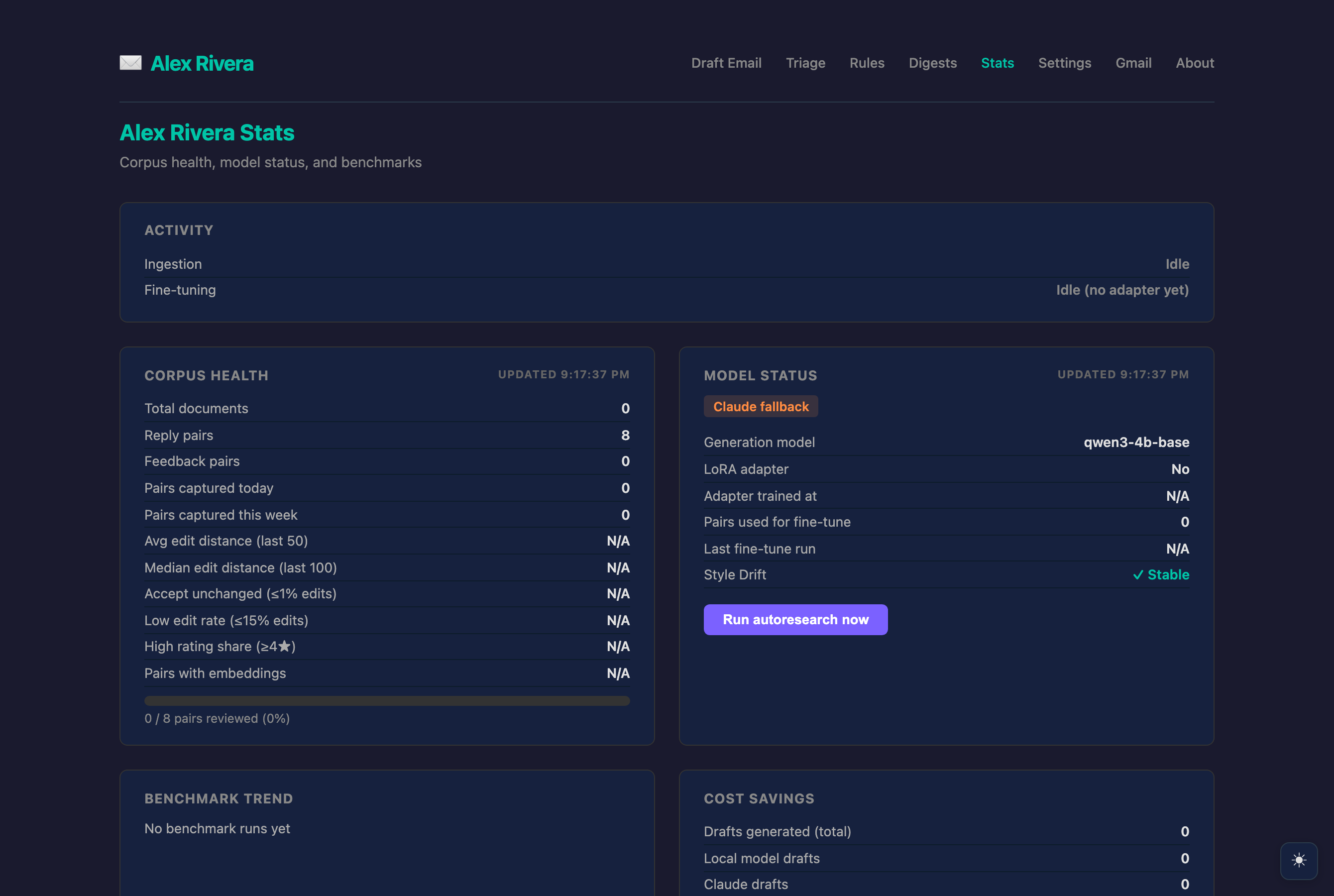This screenshot has height=896, width=1334.
Task: Open the Draft Email tab
Action: (x=726, y=63)
